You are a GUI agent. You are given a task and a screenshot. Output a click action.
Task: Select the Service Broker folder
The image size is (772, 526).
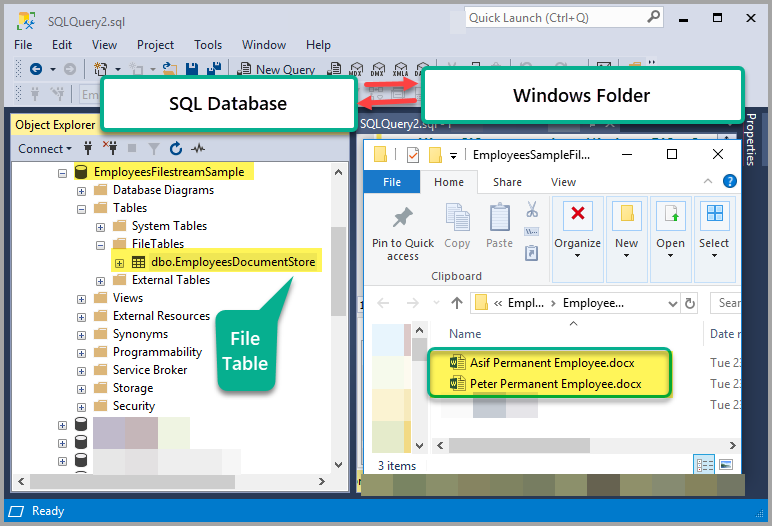coord(150,370)
